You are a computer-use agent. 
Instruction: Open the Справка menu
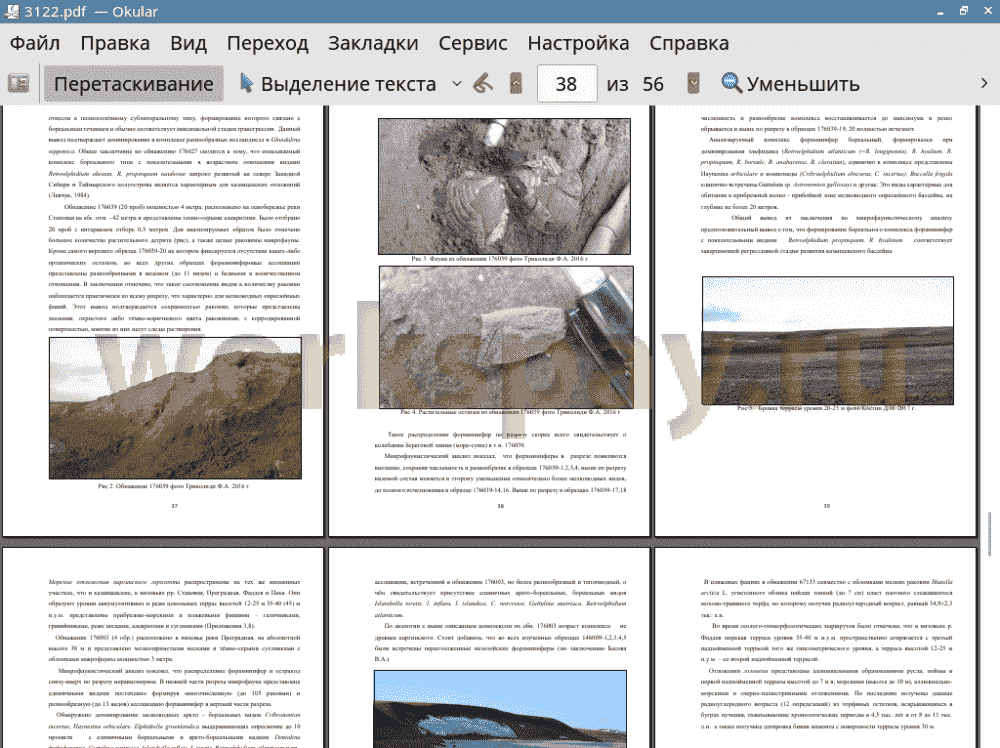point(689,43)
